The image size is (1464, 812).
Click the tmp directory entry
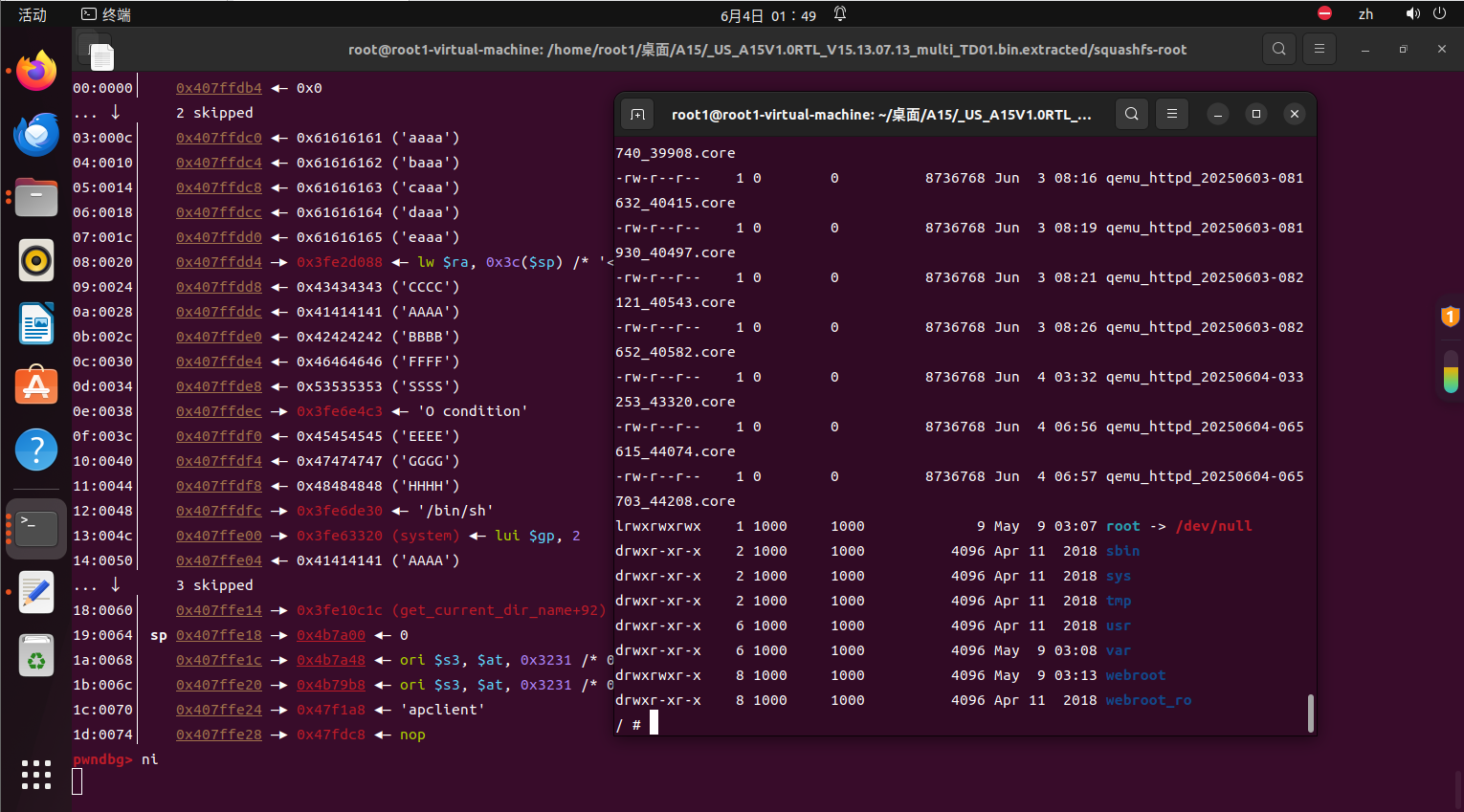[x=1118, y=601]
